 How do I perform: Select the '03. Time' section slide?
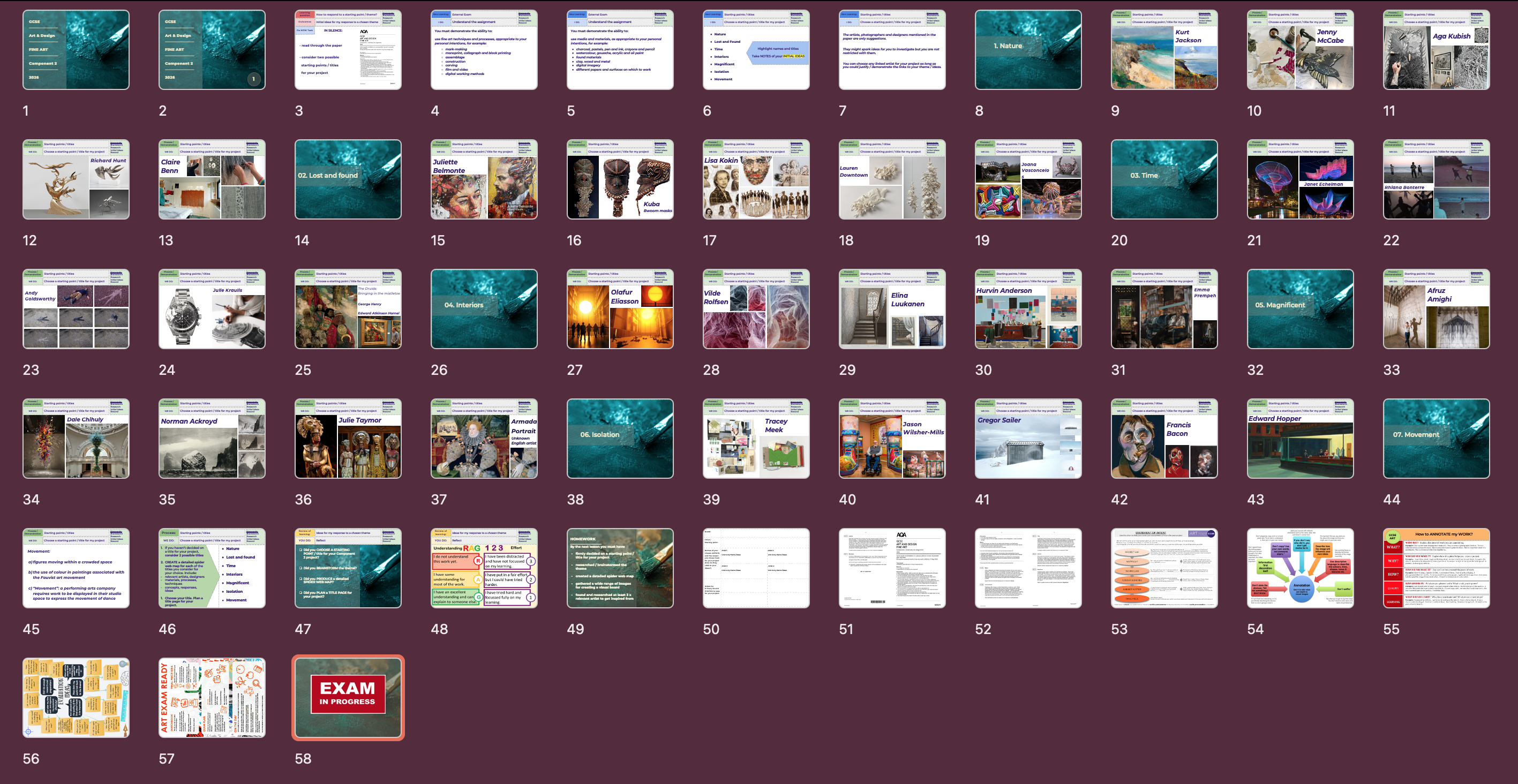tap(1164, 179)
